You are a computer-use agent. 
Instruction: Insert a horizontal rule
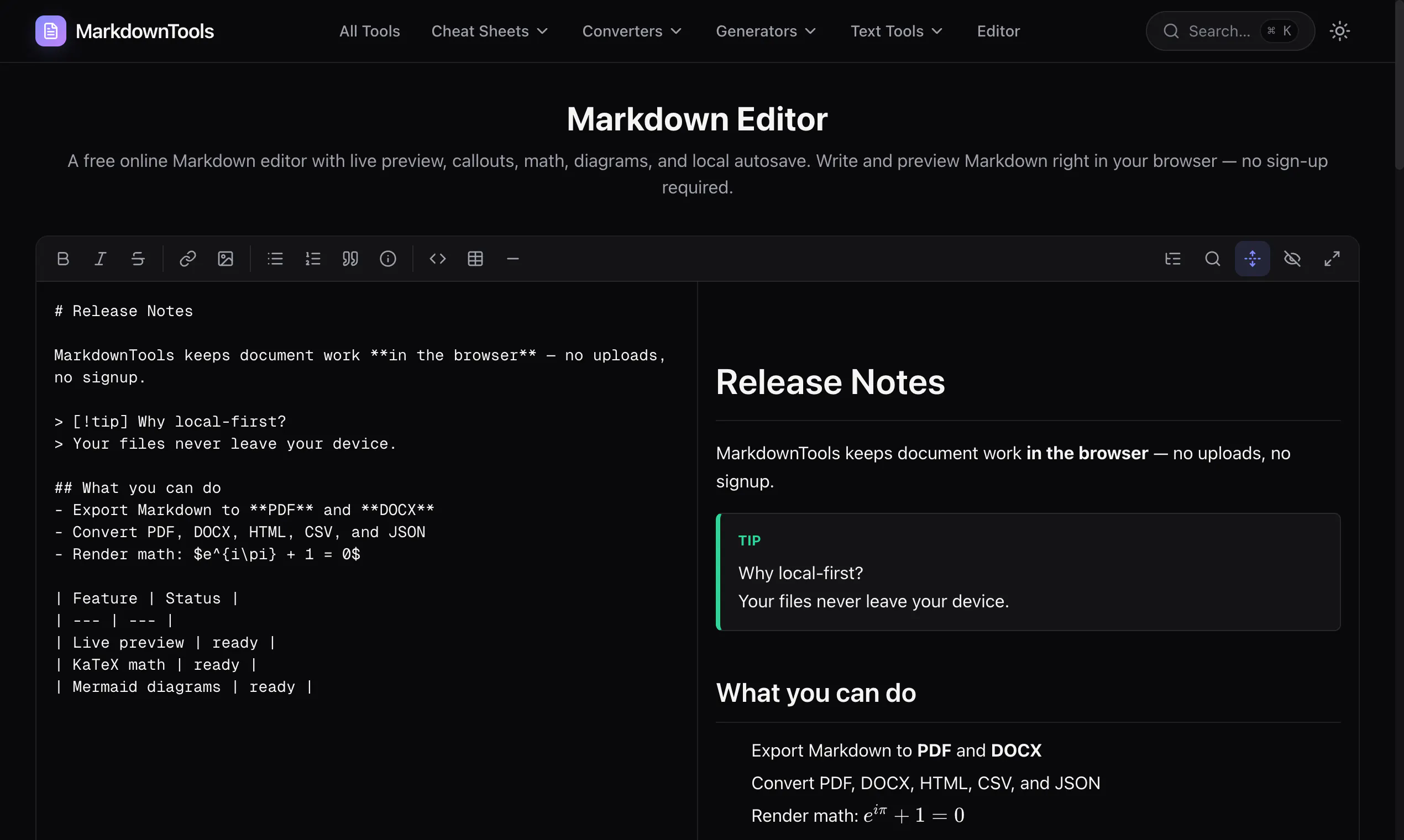[x=513, y=259]
